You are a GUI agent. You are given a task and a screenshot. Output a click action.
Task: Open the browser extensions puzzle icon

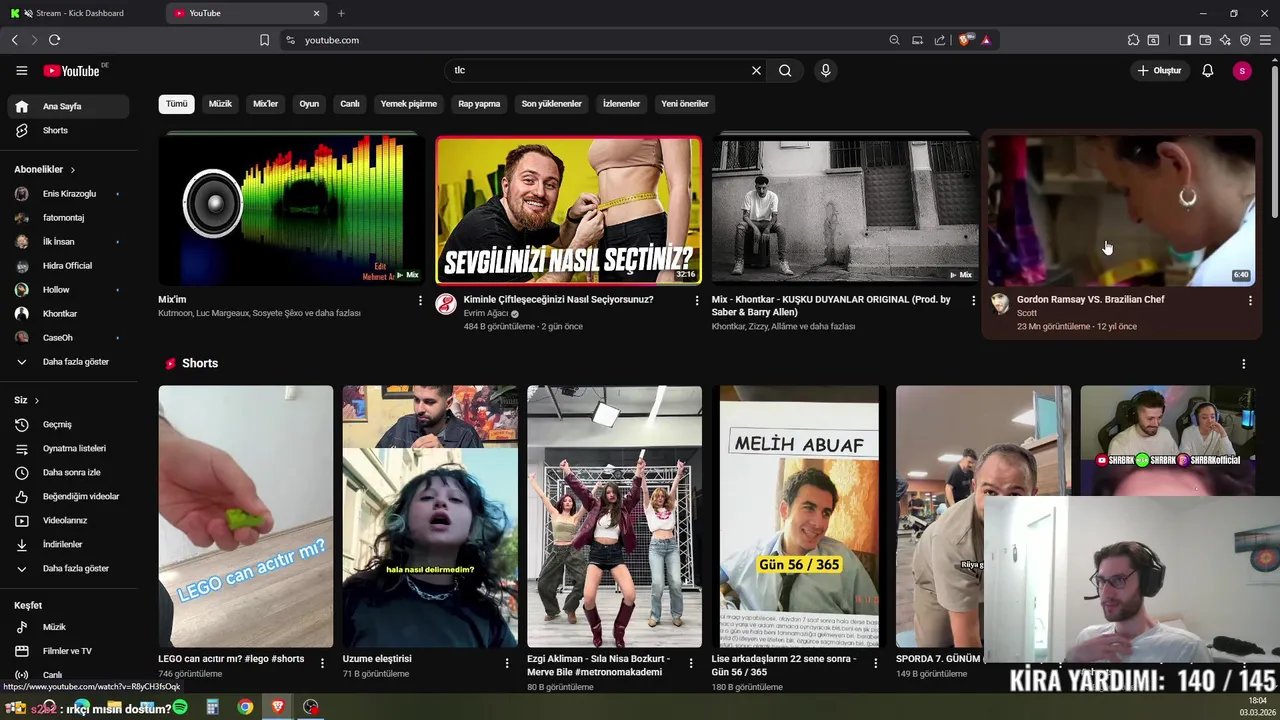click(x=1133, y=40)
